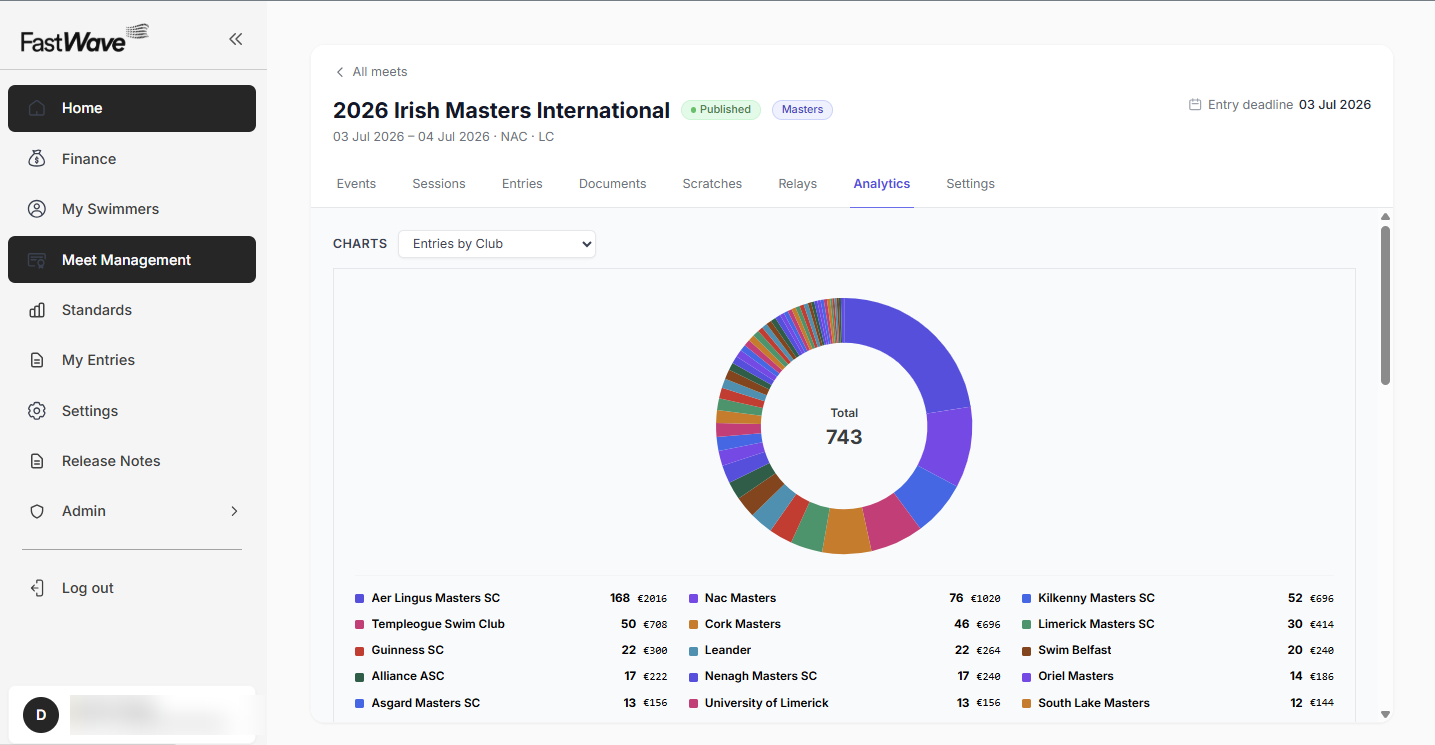Click the Meet Management icon

point(37,260)
